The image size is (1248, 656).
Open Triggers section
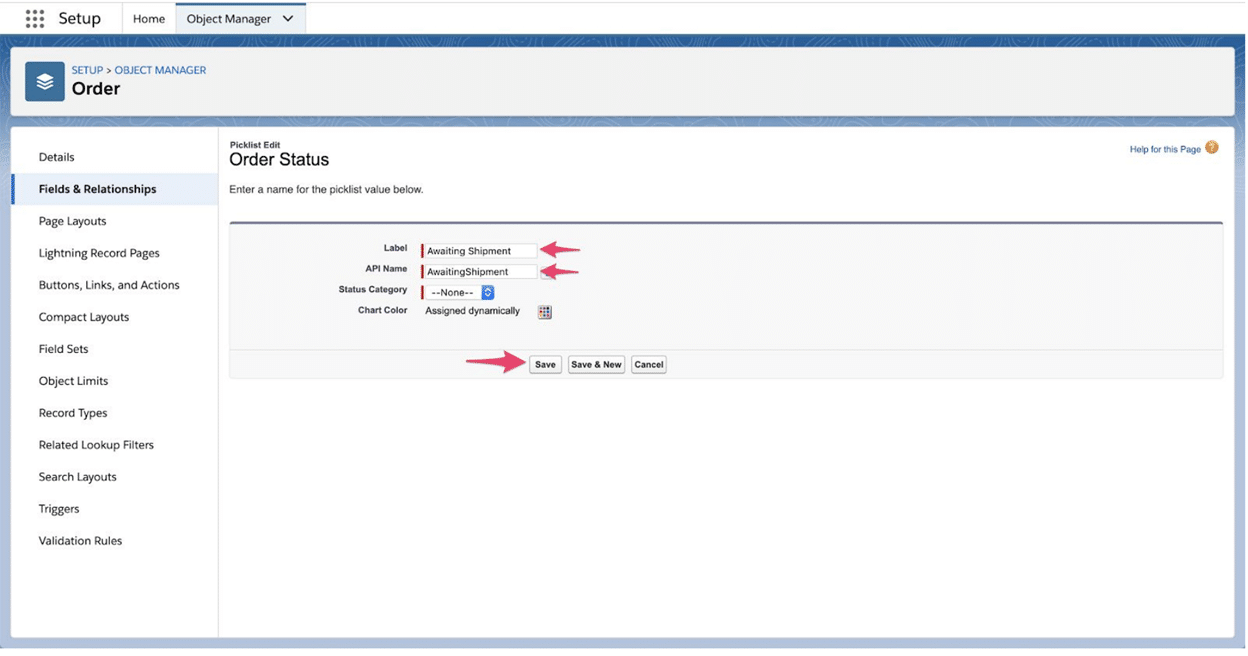pyautogui.click(x=59, y=509)
